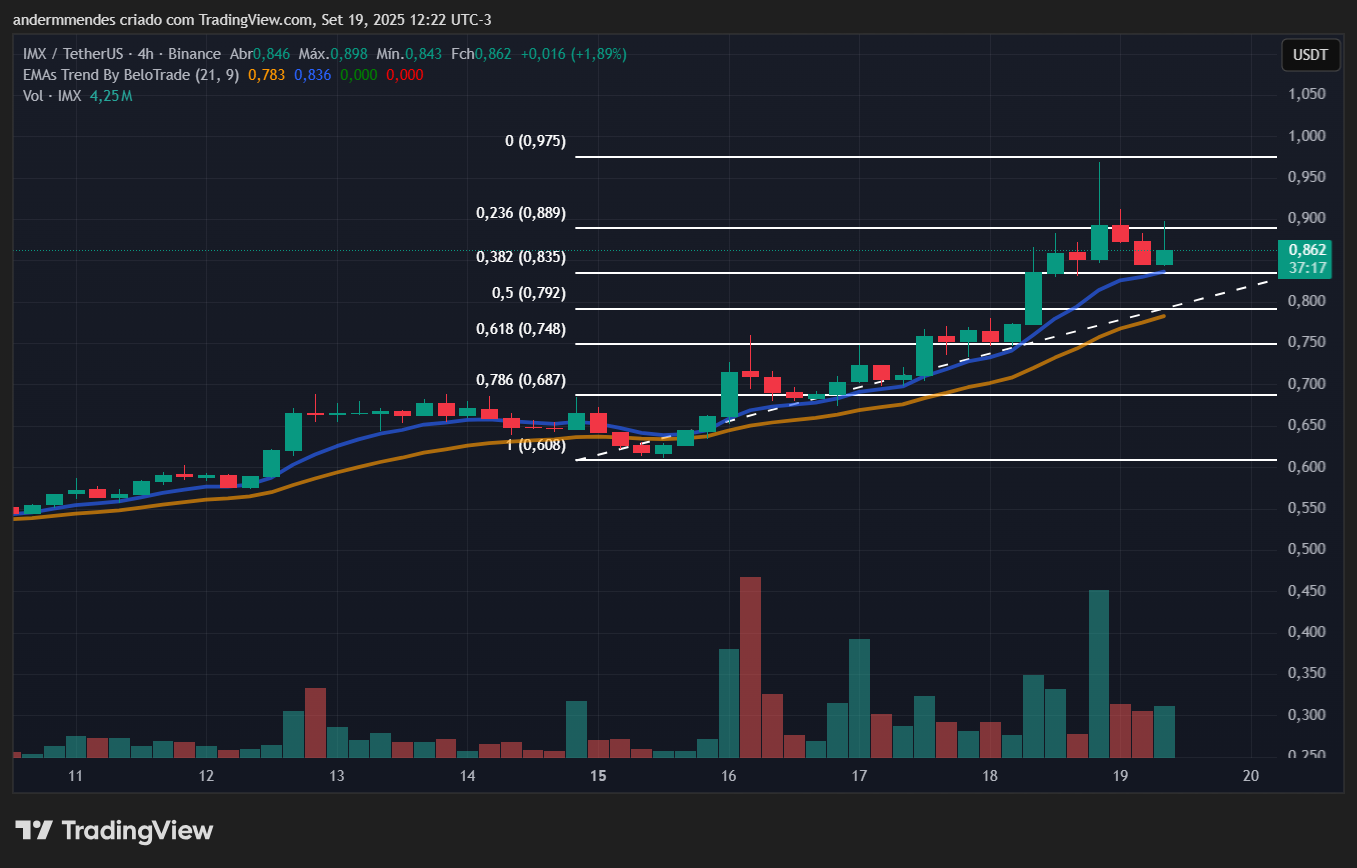Image resolution: width=1357 pixels, height=868 pixels.
Task: Click the red 0,000 indicator value
Action: coord(405,75)
